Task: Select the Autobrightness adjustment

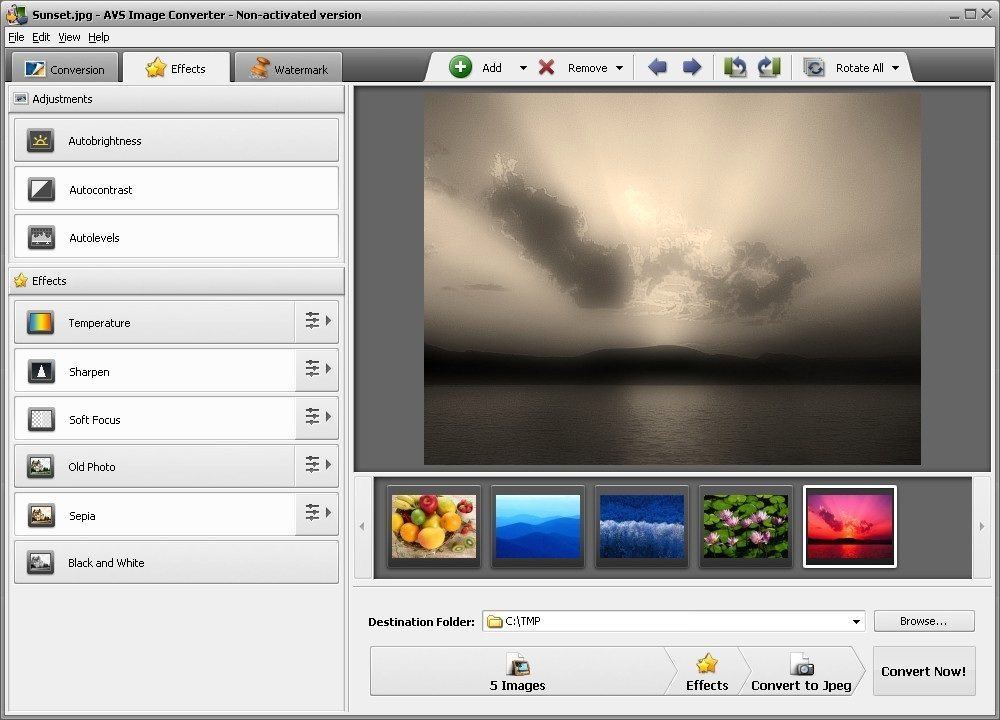Action: (176, 140)
